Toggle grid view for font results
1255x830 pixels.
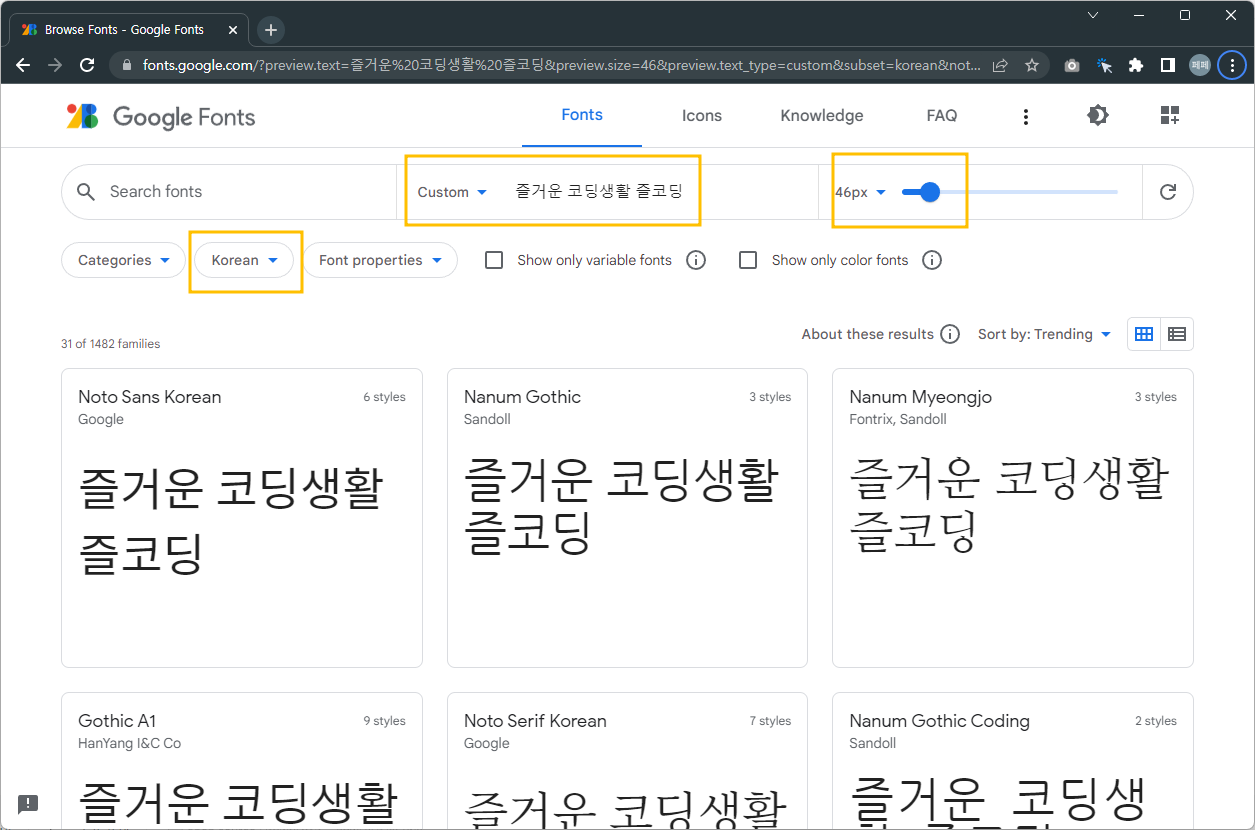(1143, 333)
